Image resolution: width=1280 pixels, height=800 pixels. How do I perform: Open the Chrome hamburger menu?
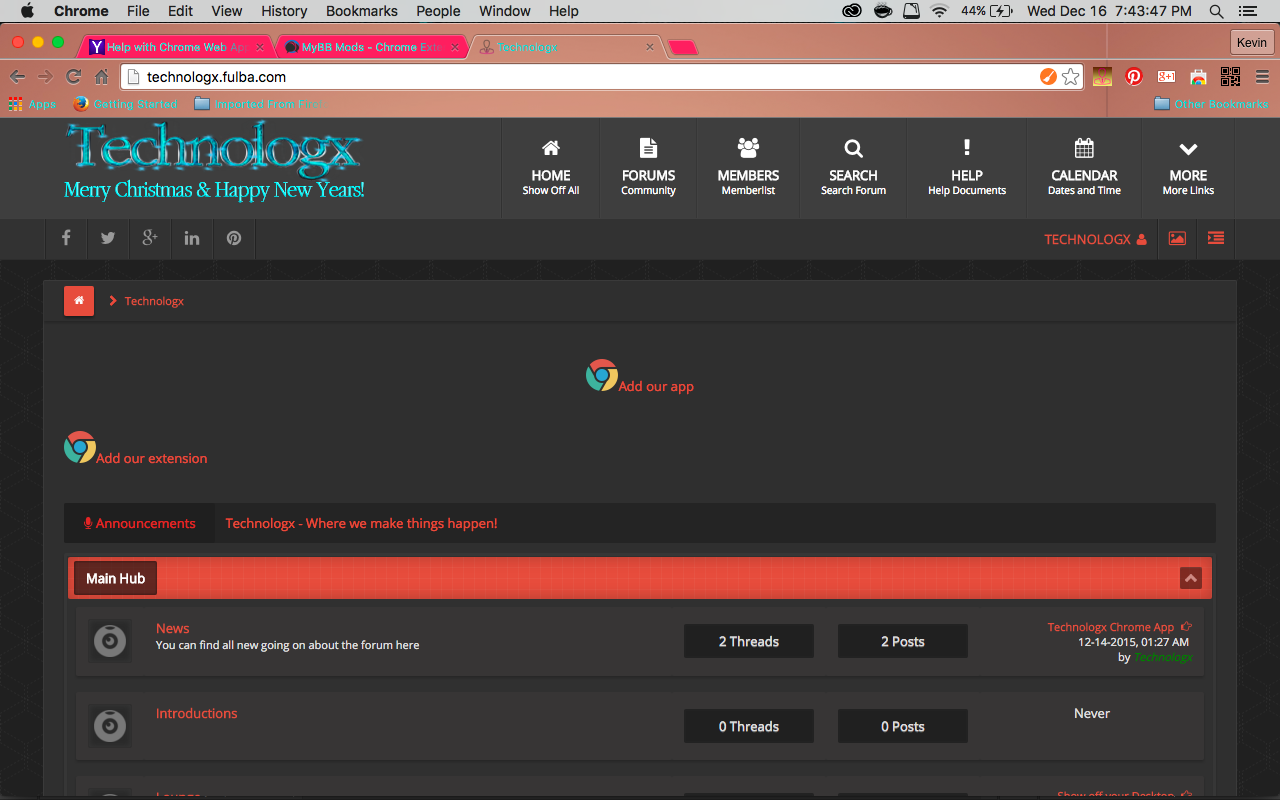click(x=1262, y=77)
